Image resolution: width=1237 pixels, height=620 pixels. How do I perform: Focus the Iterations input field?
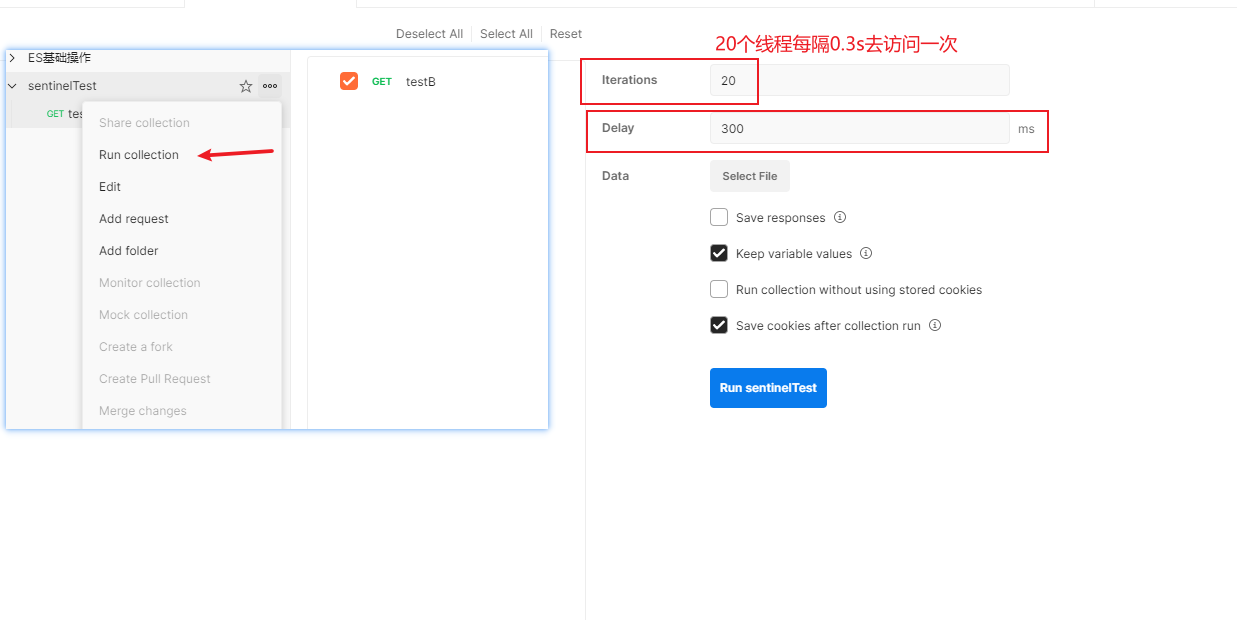pos(860,80)
